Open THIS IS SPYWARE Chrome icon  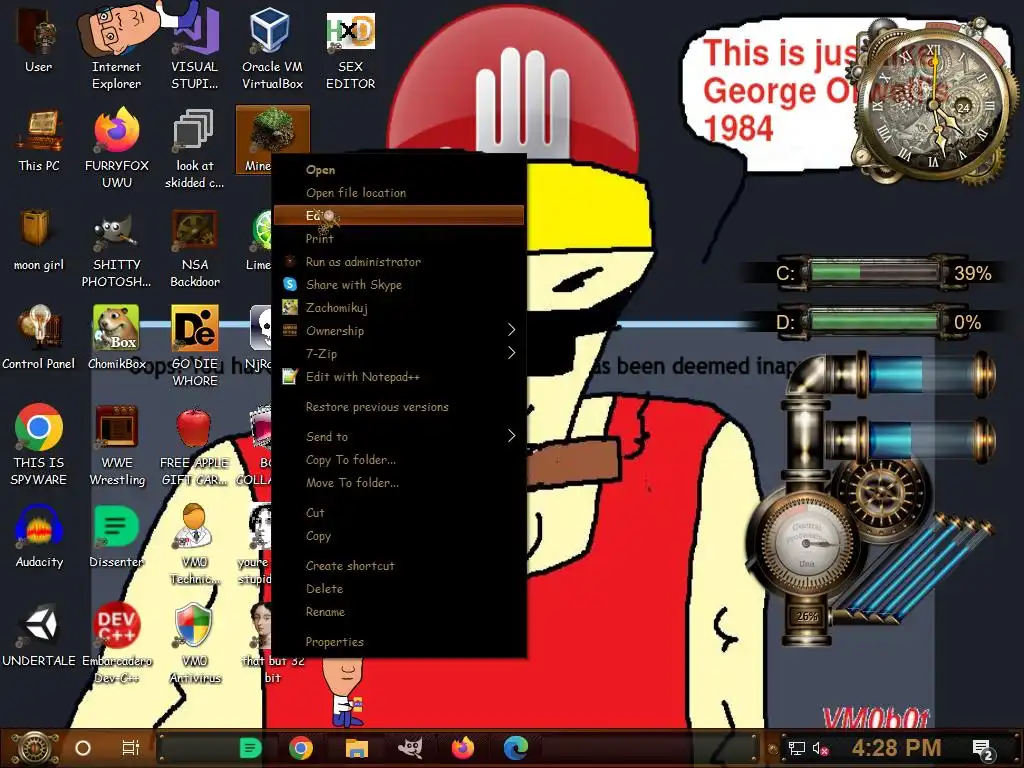point(39,444)
